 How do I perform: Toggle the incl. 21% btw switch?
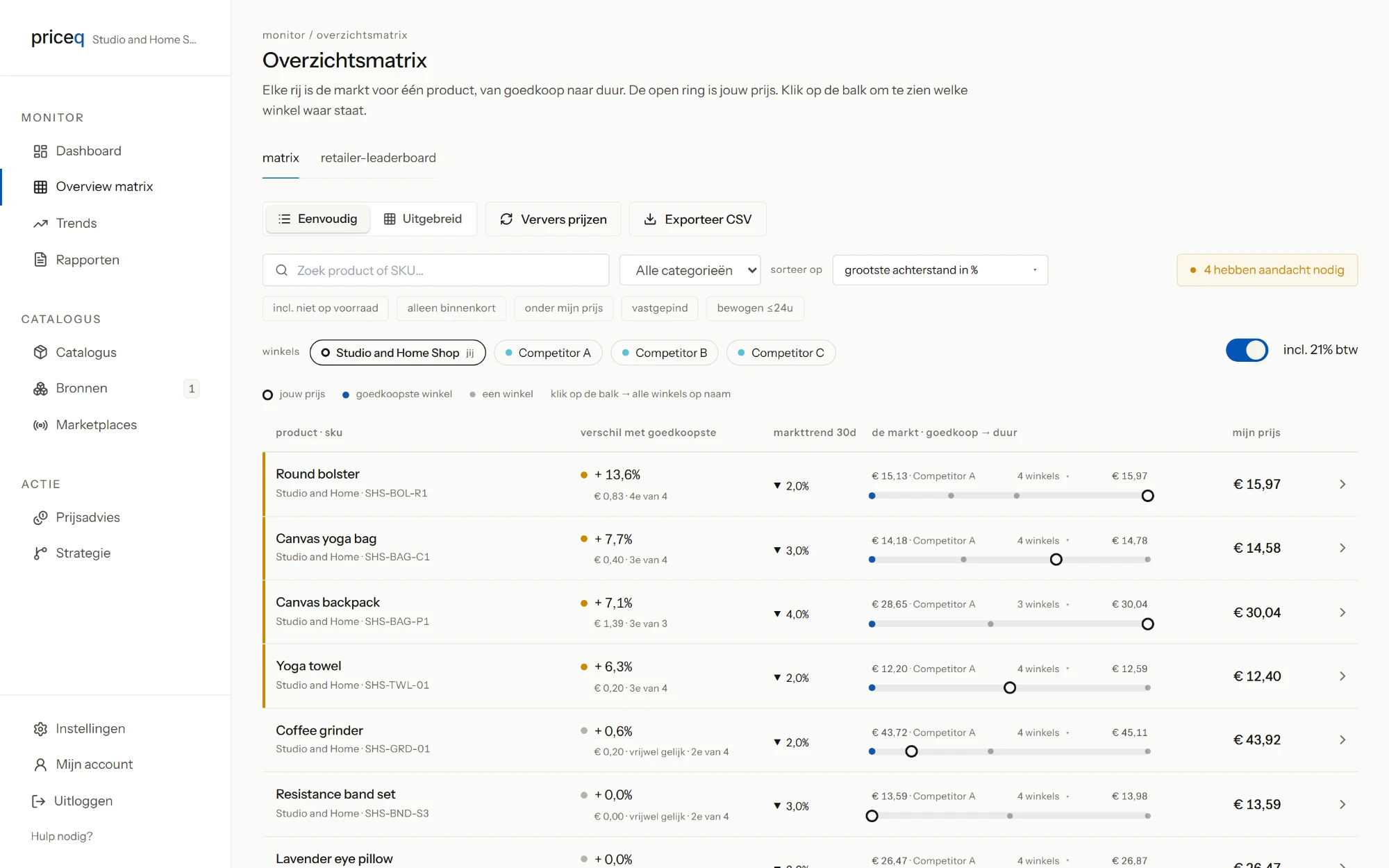[1247, 350]
